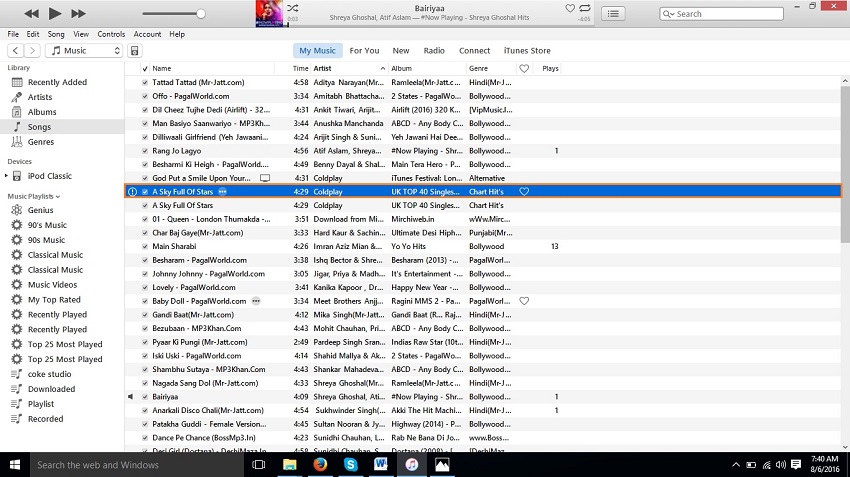Open the Controls menu

click(111, 34)
